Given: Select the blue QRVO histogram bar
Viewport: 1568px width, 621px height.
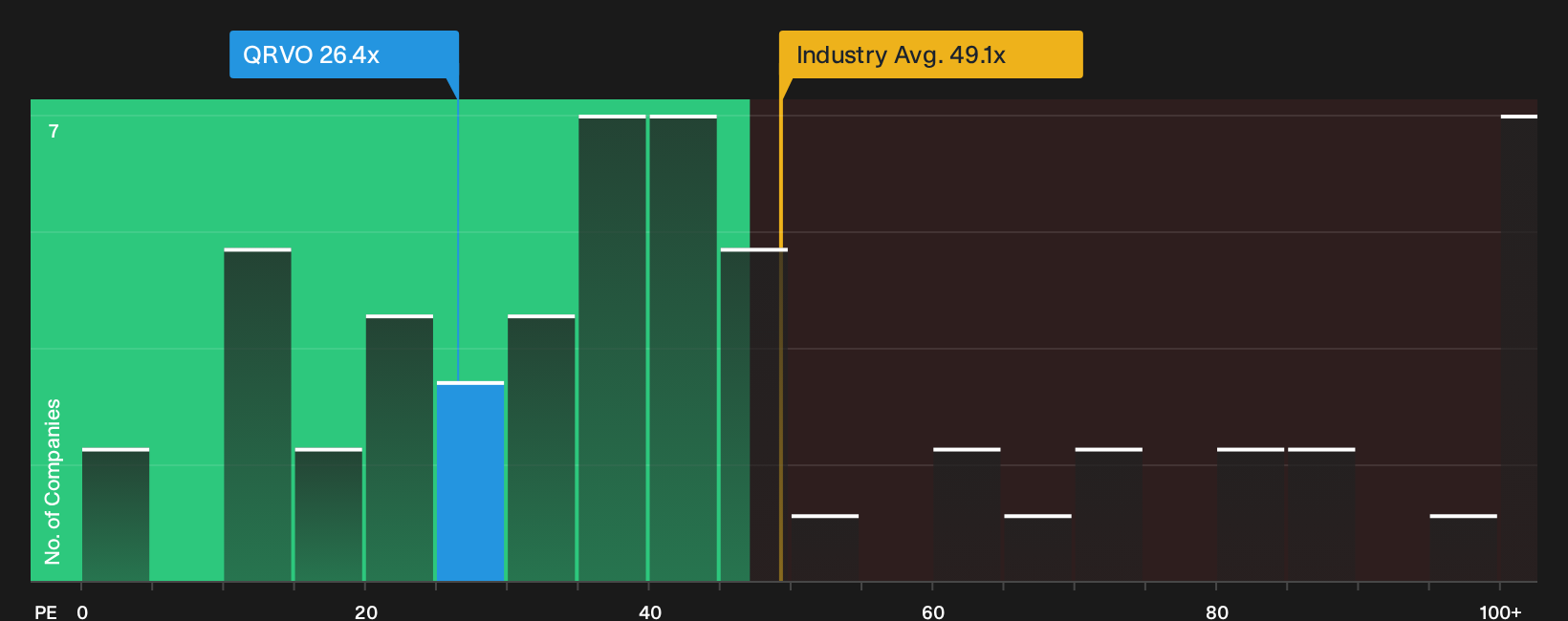Looking at the screenshot, I should [470, 482].
